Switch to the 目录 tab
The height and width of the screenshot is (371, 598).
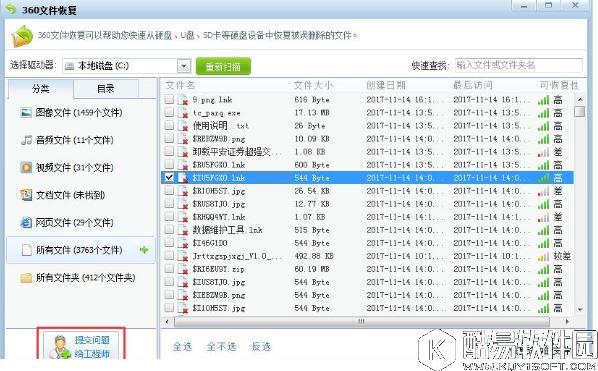click(106, 89)
